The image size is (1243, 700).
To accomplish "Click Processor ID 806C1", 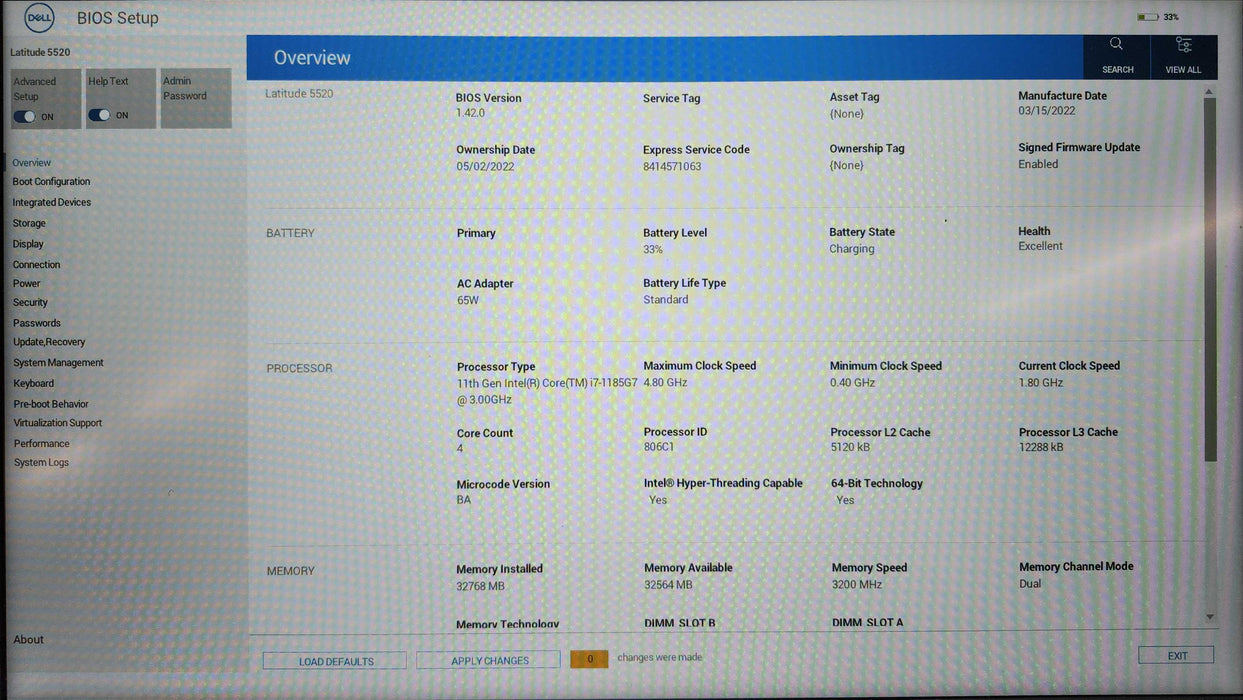I will click(x=659, y=448).
